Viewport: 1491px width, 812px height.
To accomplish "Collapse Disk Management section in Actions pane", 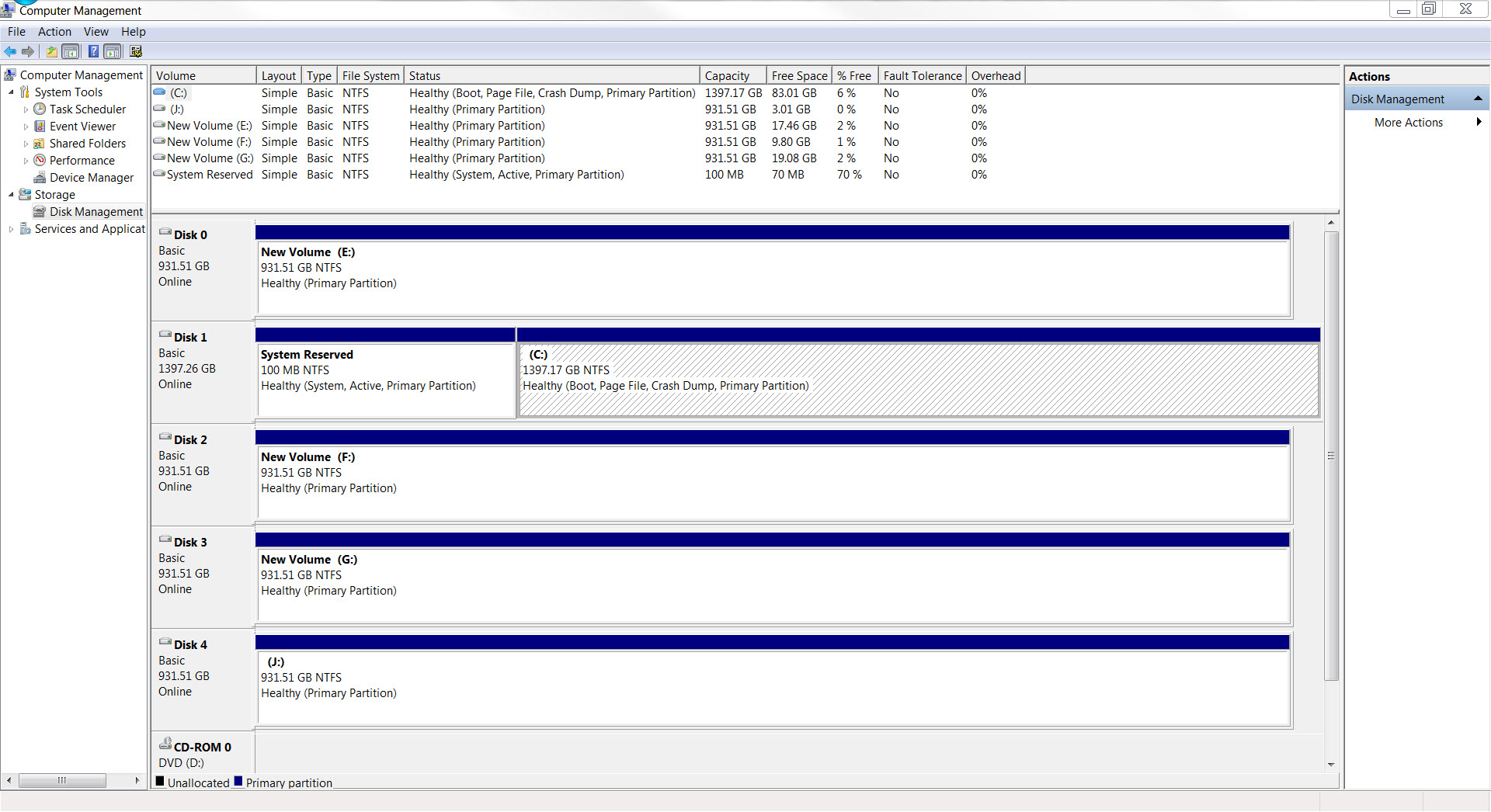I will tap(1478, 99).
